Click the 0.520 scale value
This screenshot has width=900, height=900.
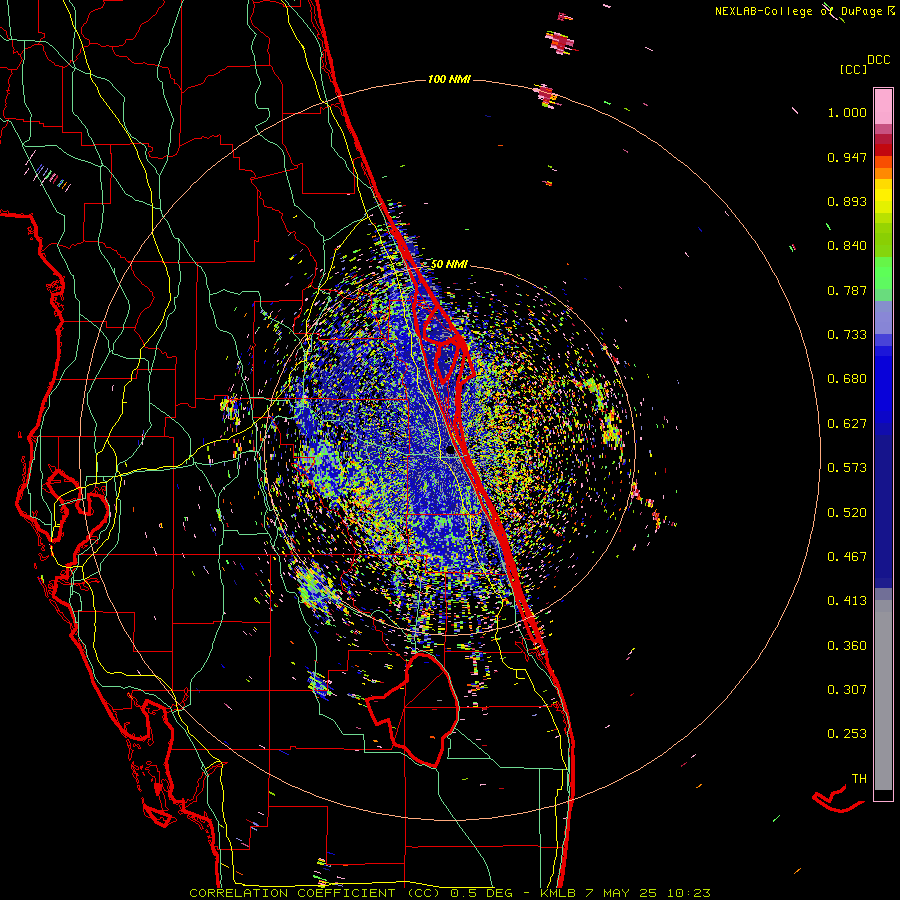click(847, 513)
